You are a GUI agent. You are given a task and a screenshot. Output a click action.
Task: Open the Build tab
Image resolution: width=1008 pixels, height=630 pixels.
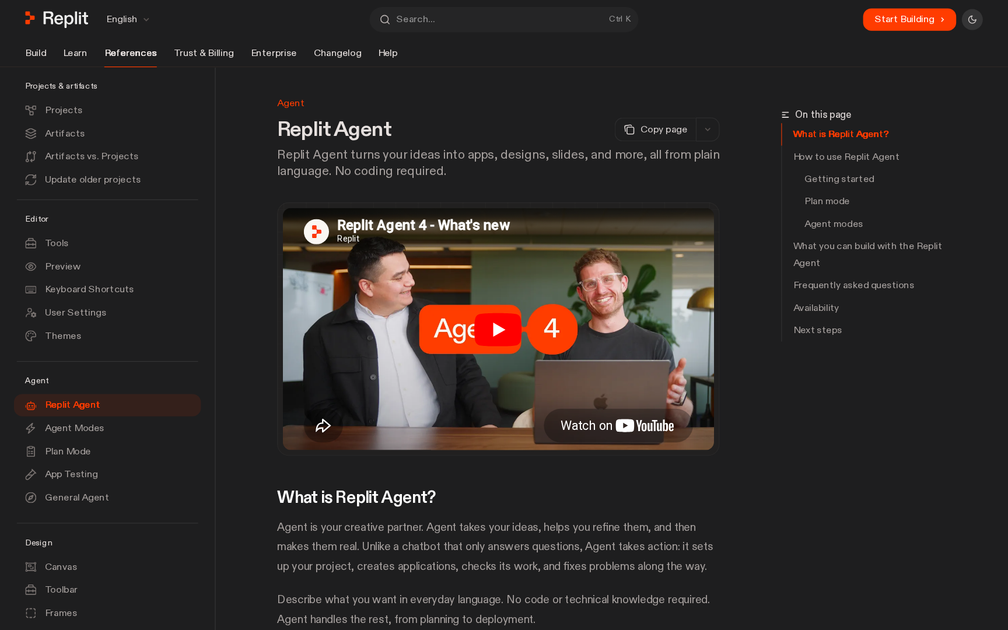point(36,53)
